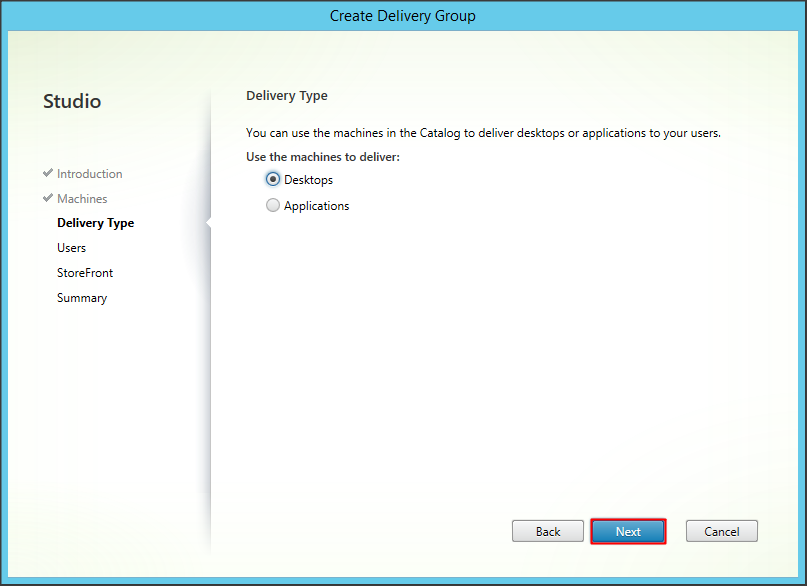807x586 pixels.
Task: Click the Delivery Type page heading
Action: 287,96
